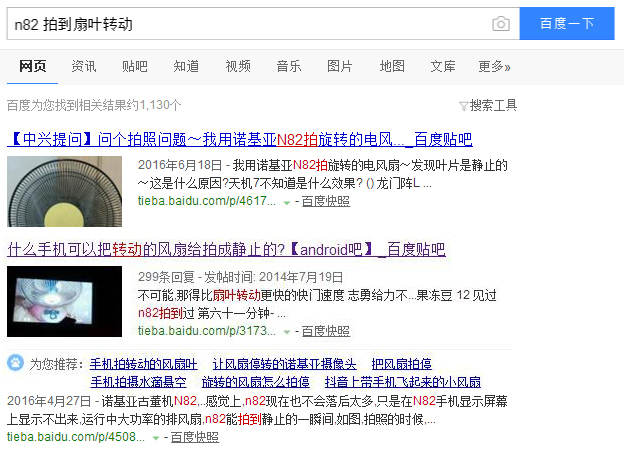Click the dark fan photo thumbnail

[64, 302]
